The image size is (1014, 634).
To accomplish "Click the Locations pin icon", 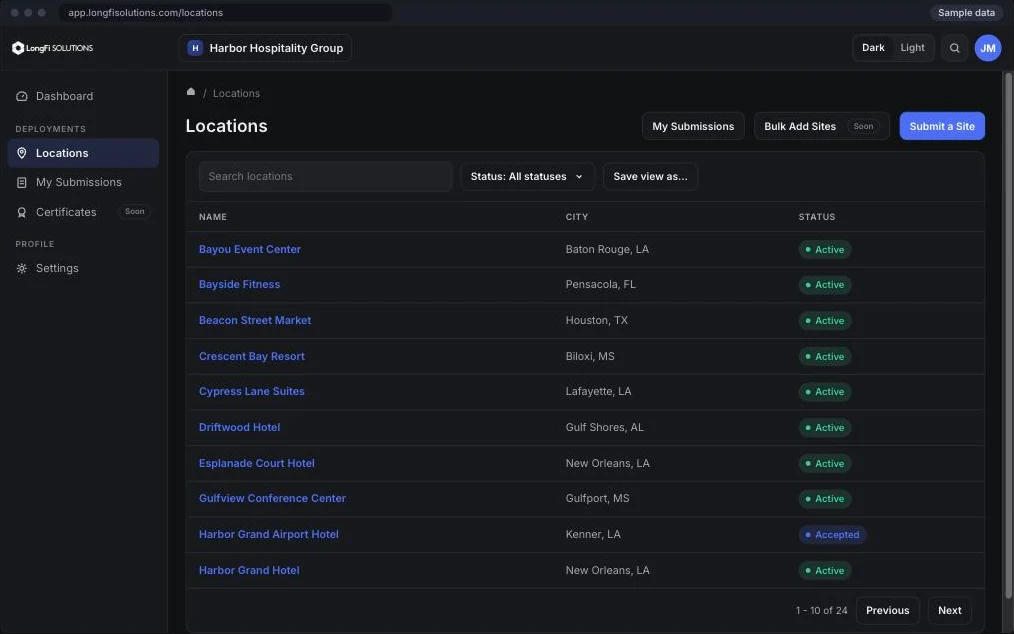I will [x=21, y=153].
